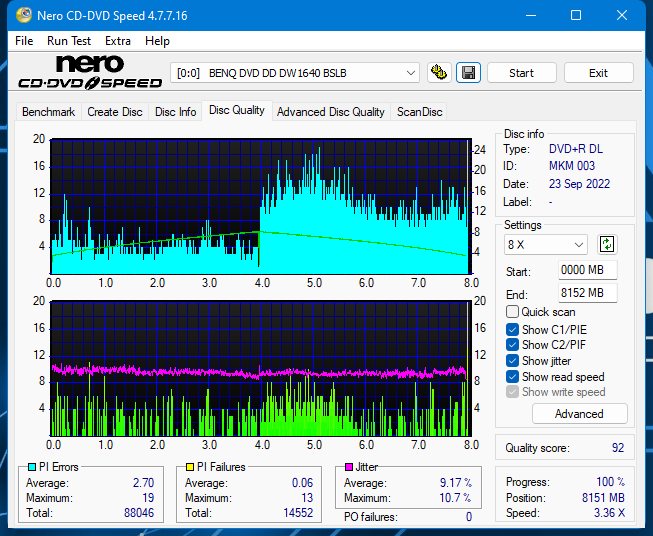Click the greyed Show write speed checkbox

click(x=512, y=392)
